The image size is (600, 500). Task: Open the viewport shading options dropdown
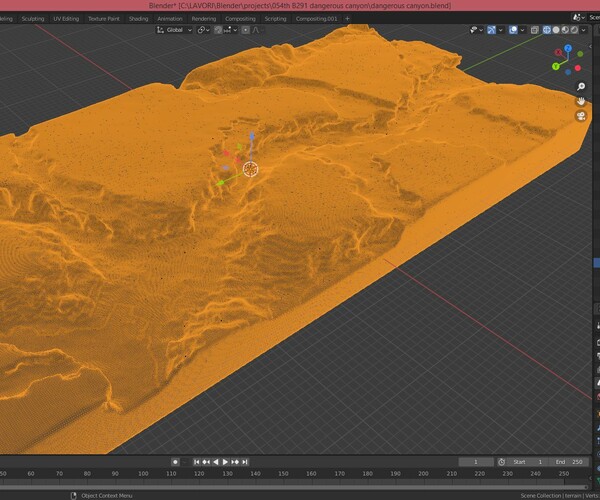point(584,30)
